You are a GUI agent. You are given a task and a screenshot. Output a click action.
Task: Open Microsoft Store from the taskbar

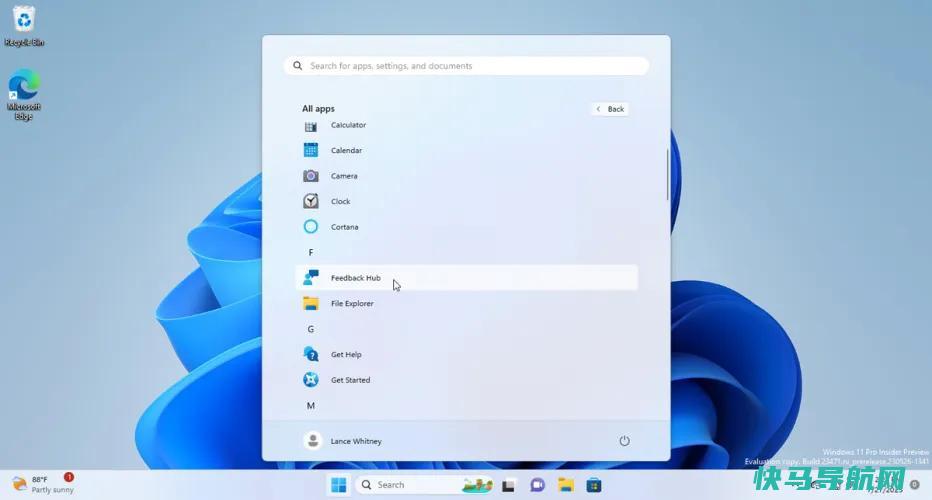(594, 485)
